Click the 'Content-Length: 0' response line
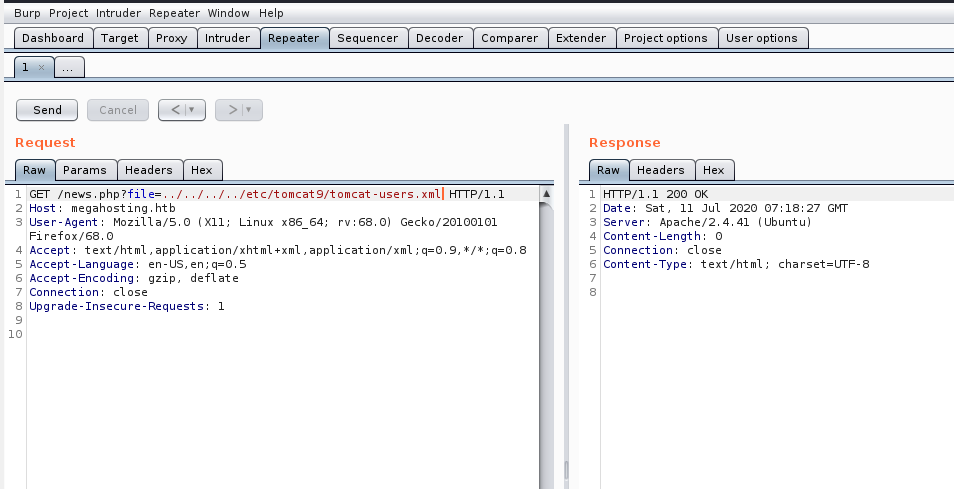 (x=663, y=237)
